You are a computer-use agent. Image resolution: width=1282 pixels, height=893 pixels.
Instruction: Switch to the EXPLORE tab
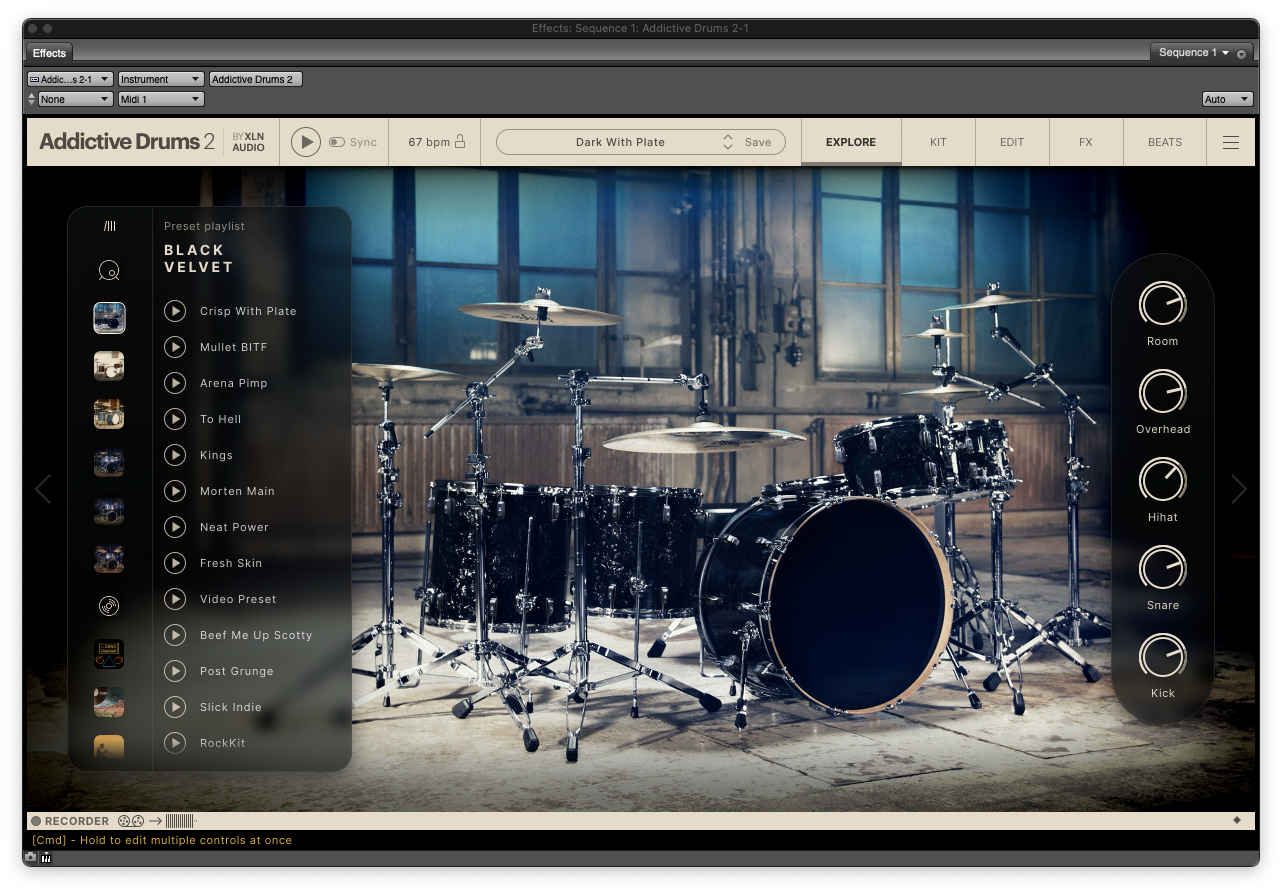[x=851, y=142]
